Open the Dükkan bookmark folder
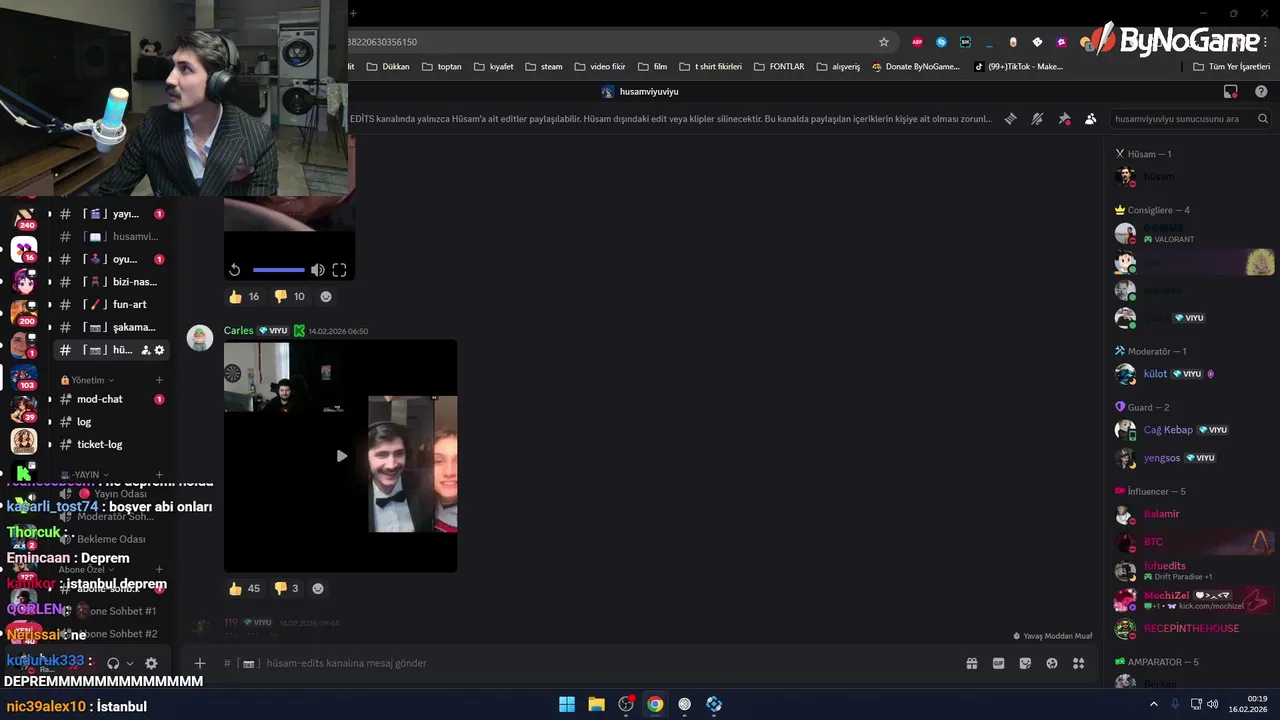Viewport: 1280px width, 720px height. click(388, 67)
